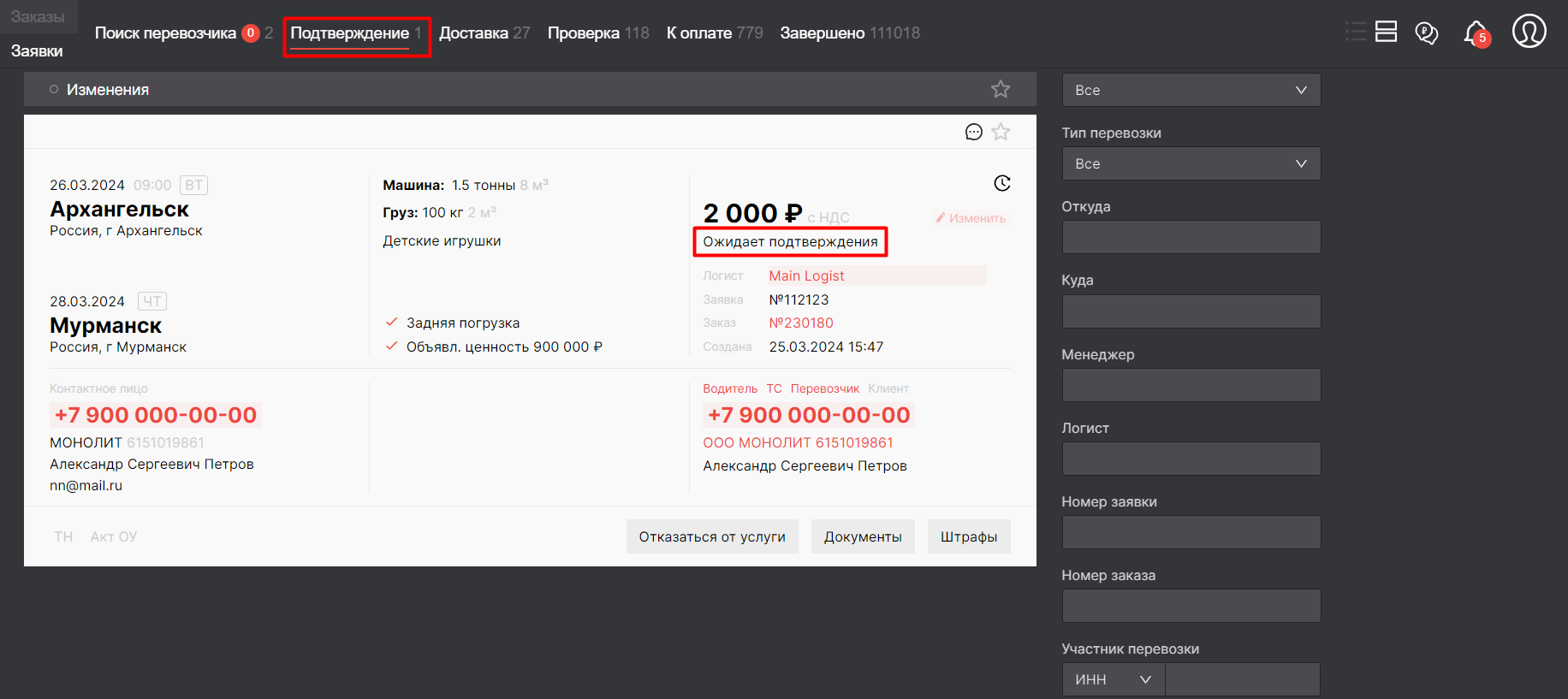Switch to Проверка tab
Viewport: 1568px width, 699px height.
(583, 33)
